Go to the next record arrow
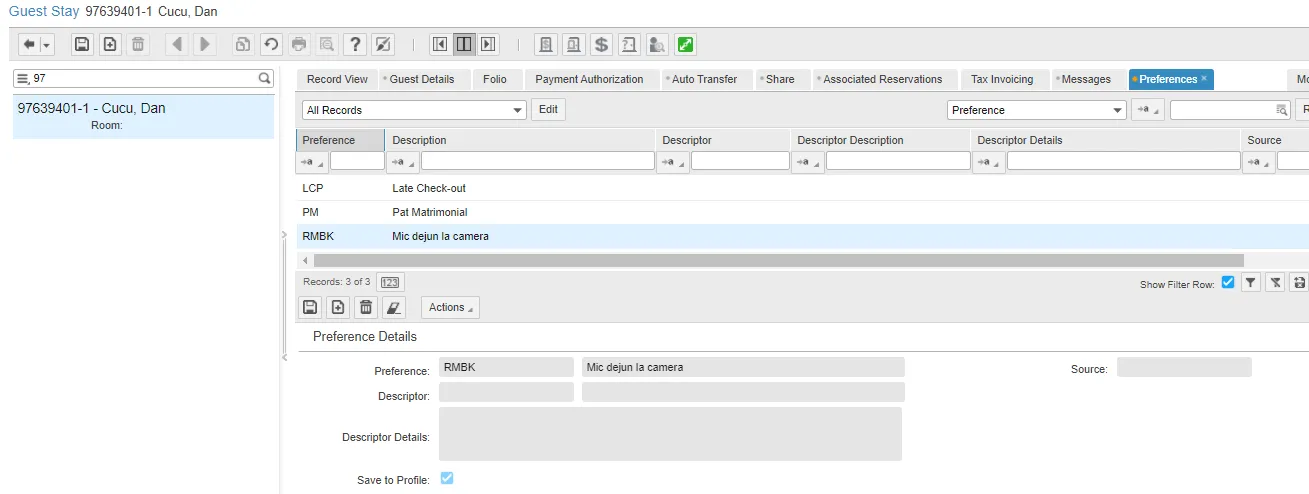The image size is (1309, 494). tap(204, 44)
